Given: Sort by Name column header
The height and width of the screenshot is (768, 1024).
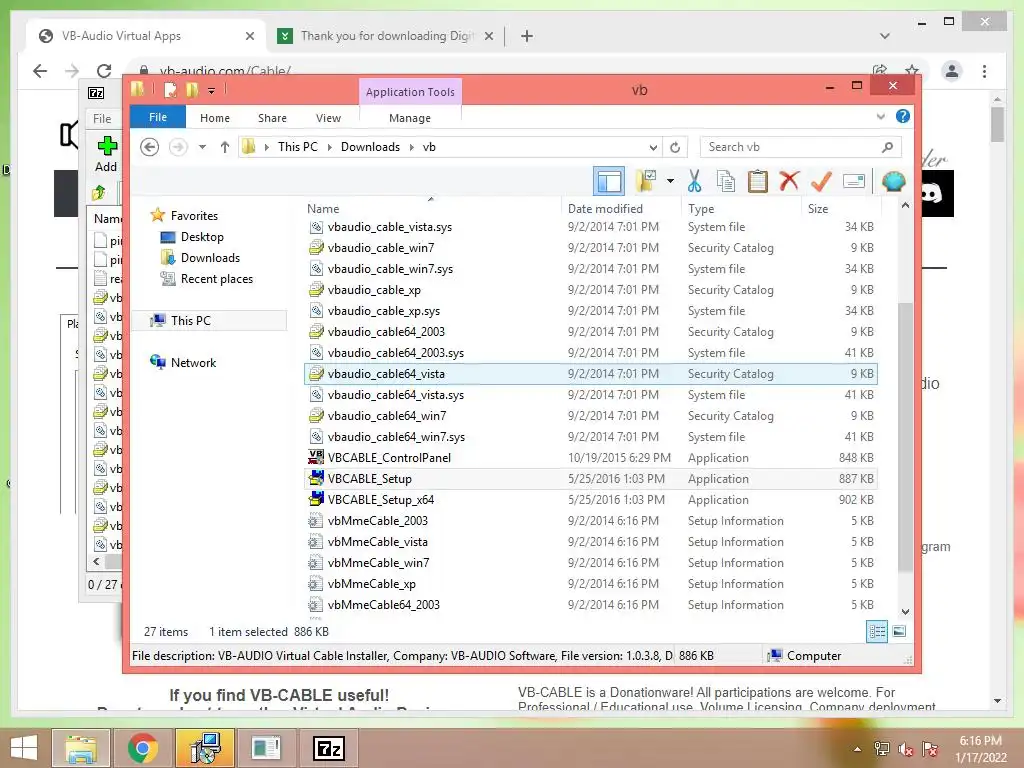Looking at the screenshot, I should 431,208.
